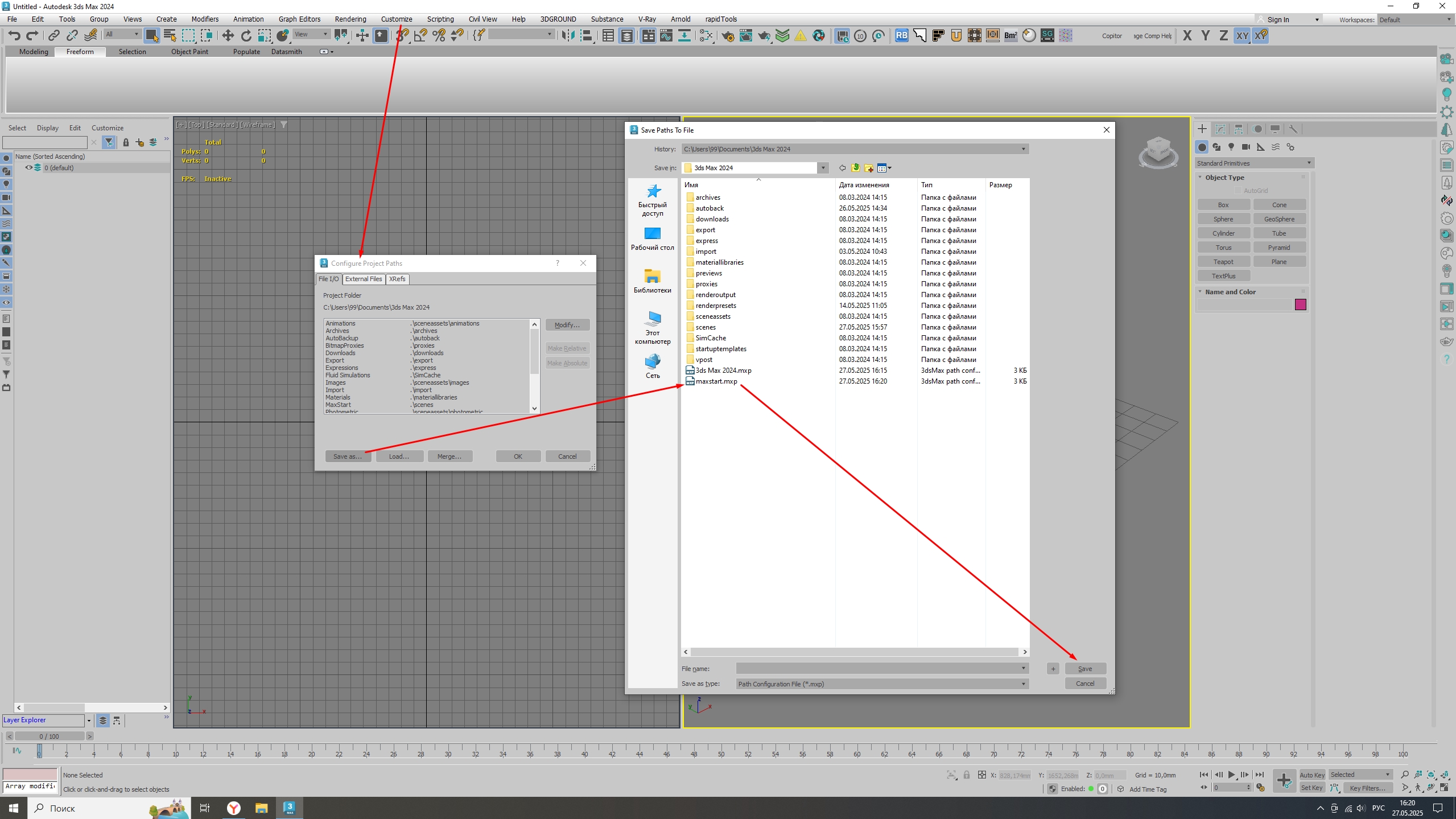The width and height of the screenshot is (1456, 819).
Task: Toggle the AutoGrid checkbox
Action: (x=1238, y=191)
